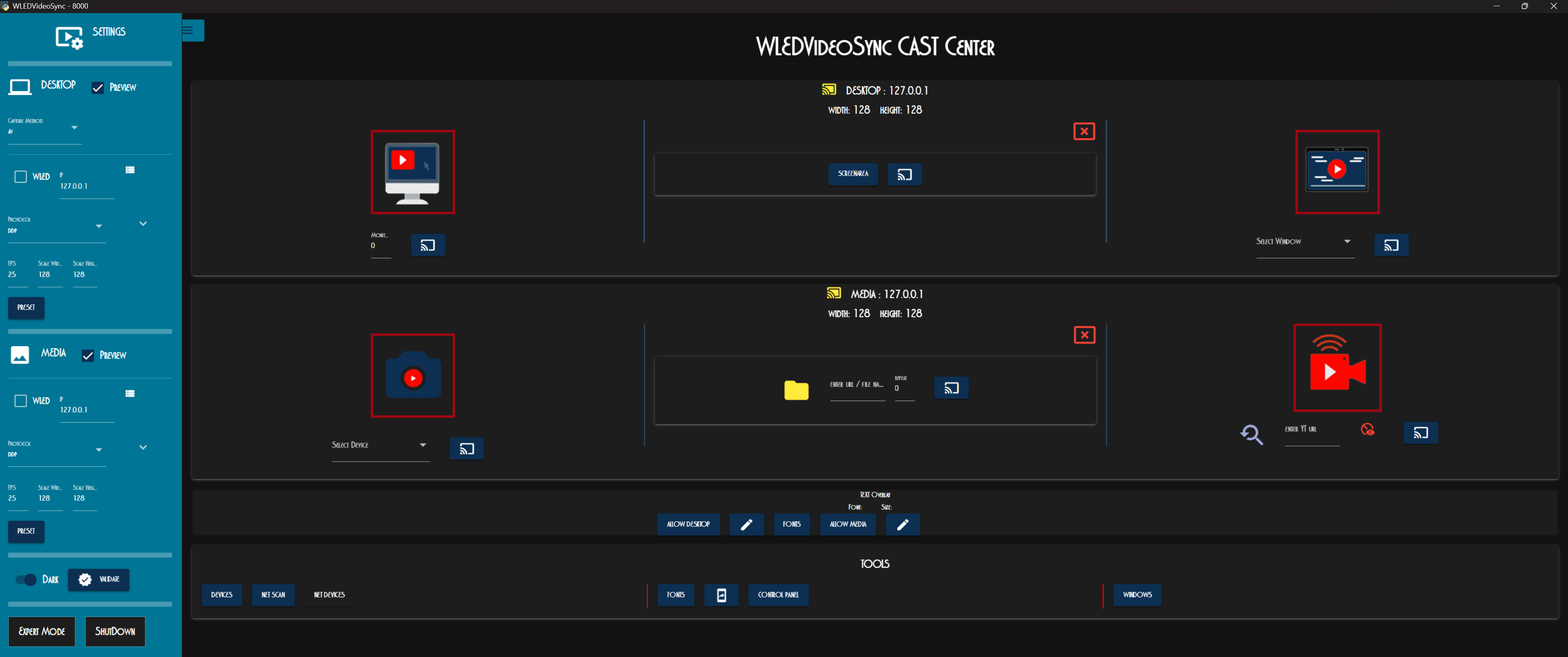
Task: Focus the Desktop Scale Width field
Action: pos(51,274)
